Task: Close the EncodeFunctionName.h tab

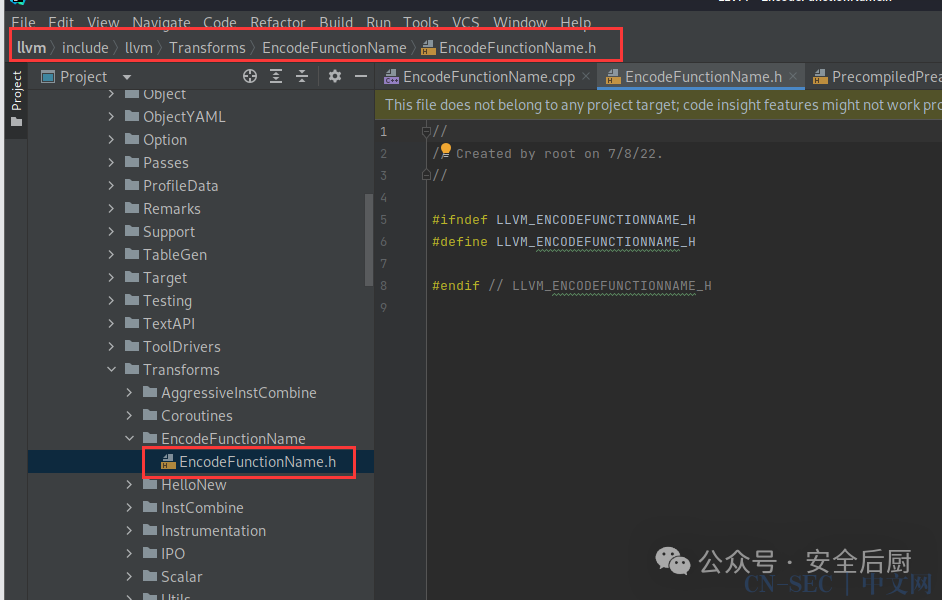Action: pyautogui.click(x=793, y=76)
